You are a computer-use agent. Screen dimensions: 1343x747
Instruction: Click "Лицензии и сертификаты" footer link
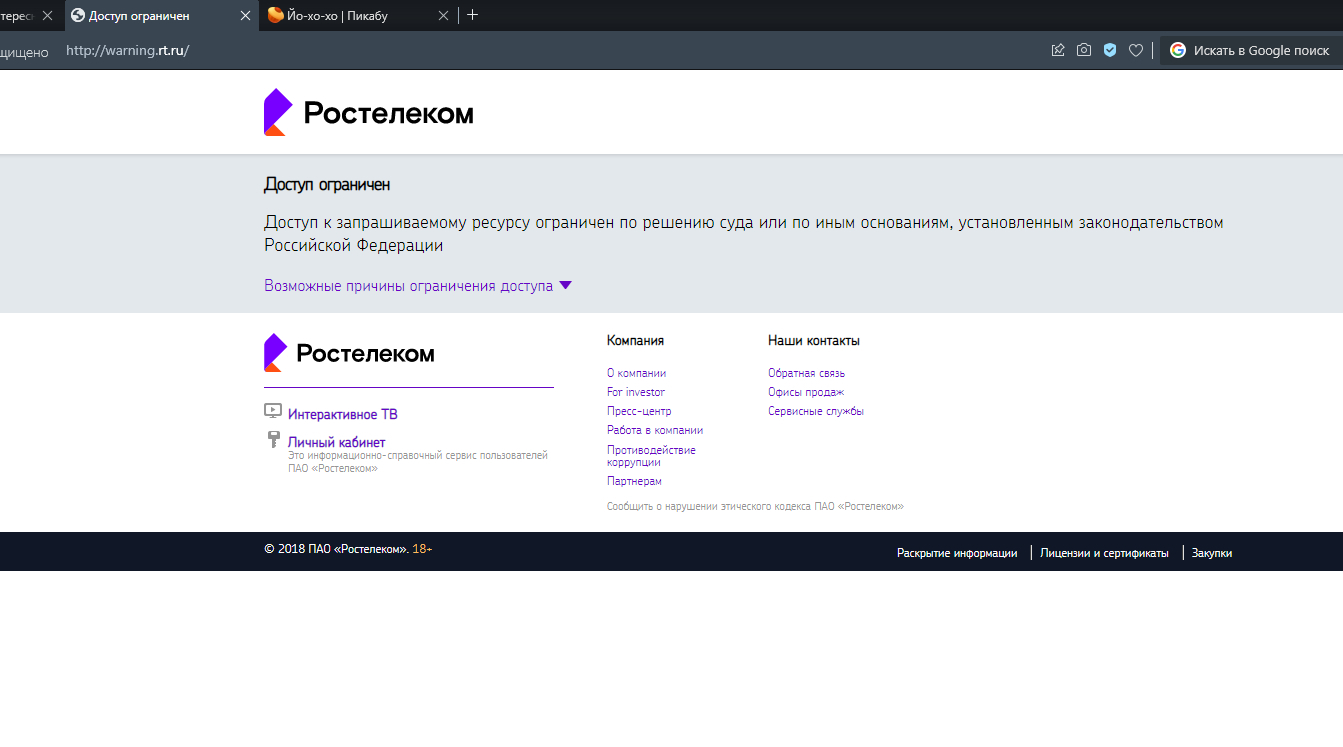(1104, 553)
